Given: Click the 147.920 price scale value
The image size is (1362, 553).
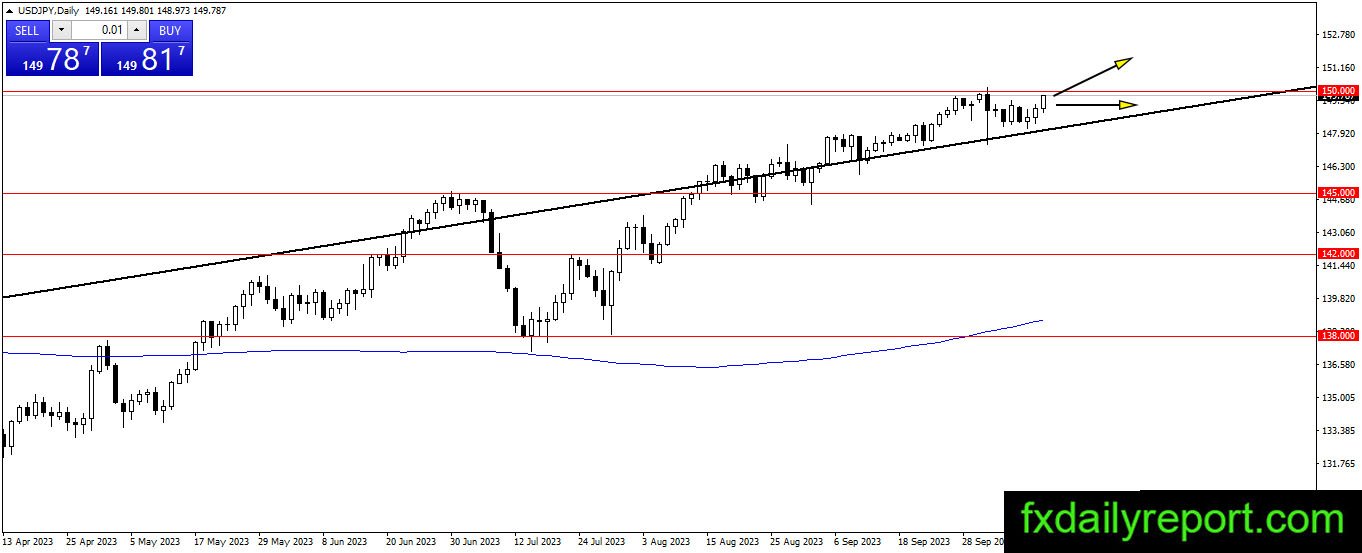Looking at the screenshot, I should pyautogui.click(x=1338, y=134).
